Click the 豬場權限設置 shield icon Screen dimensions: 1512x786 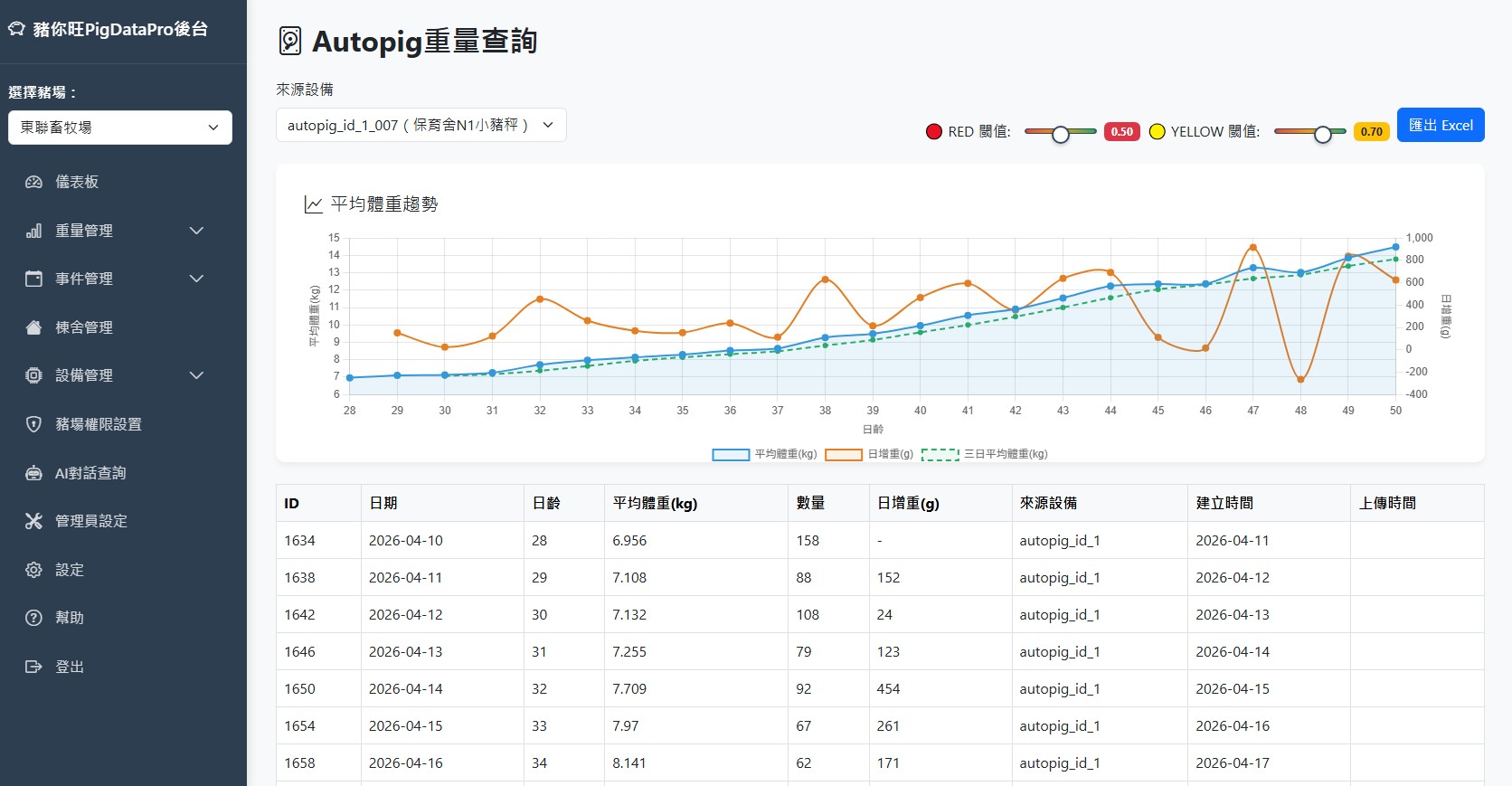(33, 424)
